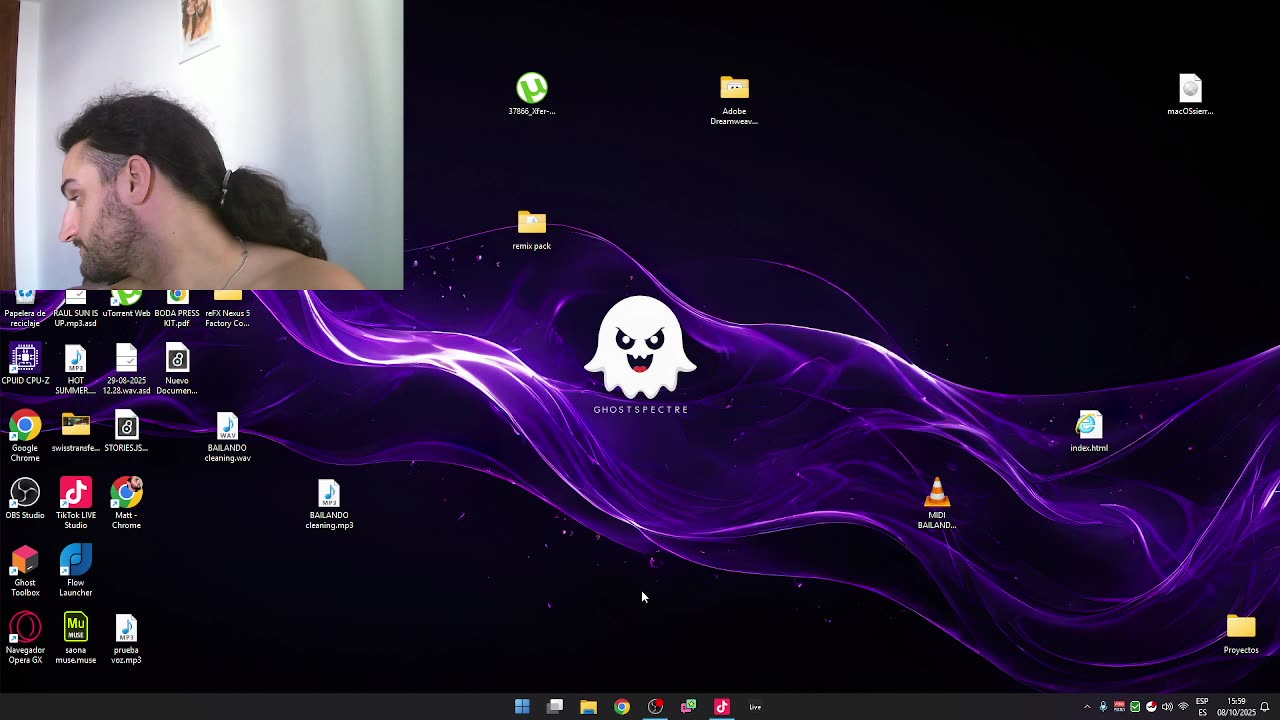
Task: Launch CPUID CPU-Z shortcut
Action: click(x=25, y=365)
